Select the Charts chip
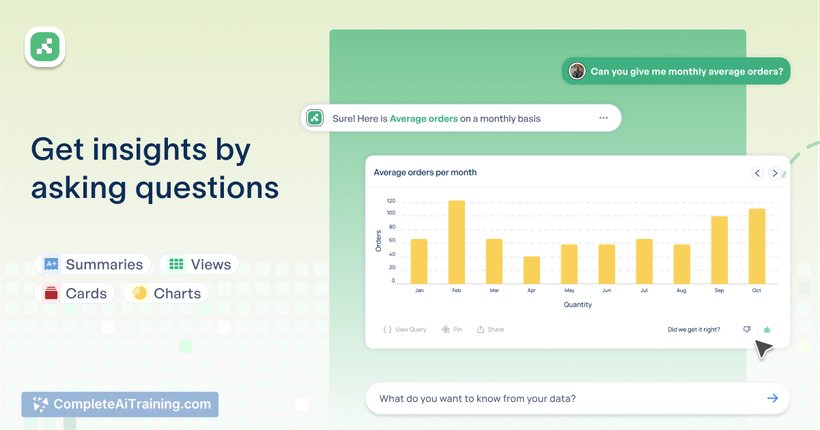The image size is (820, 430). point(166,293)
